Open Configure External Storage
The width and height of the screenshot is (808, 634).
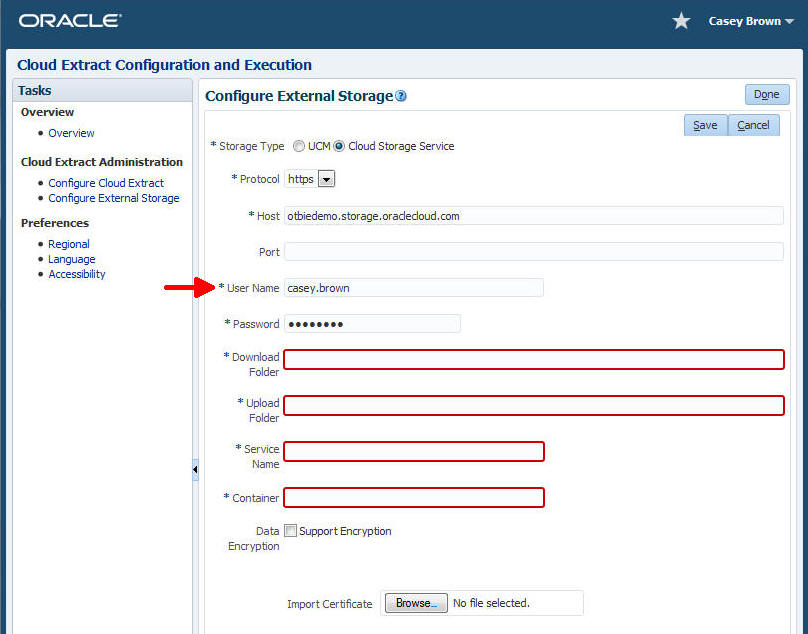(x=113, y=197)
